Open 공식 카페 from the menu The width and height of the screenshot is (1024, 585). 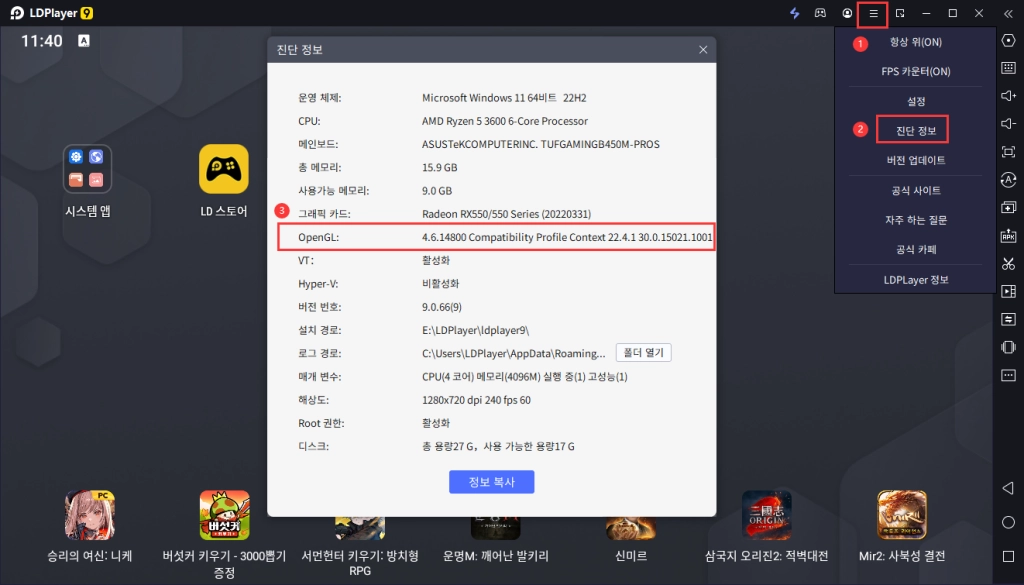click(916, 249)
